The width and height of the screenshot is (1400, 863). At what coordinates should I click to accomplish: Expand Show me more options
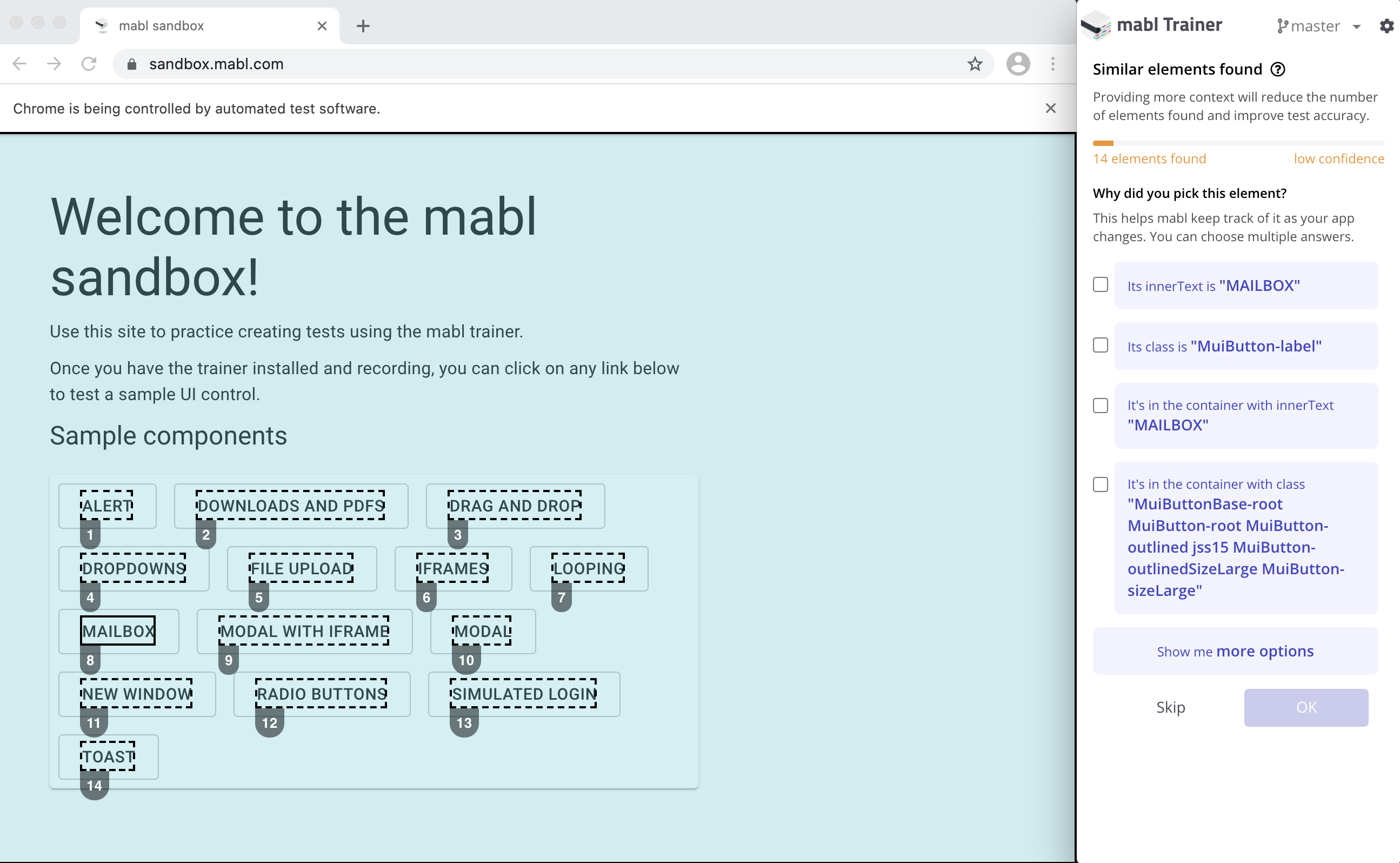tap(1235, 651)
